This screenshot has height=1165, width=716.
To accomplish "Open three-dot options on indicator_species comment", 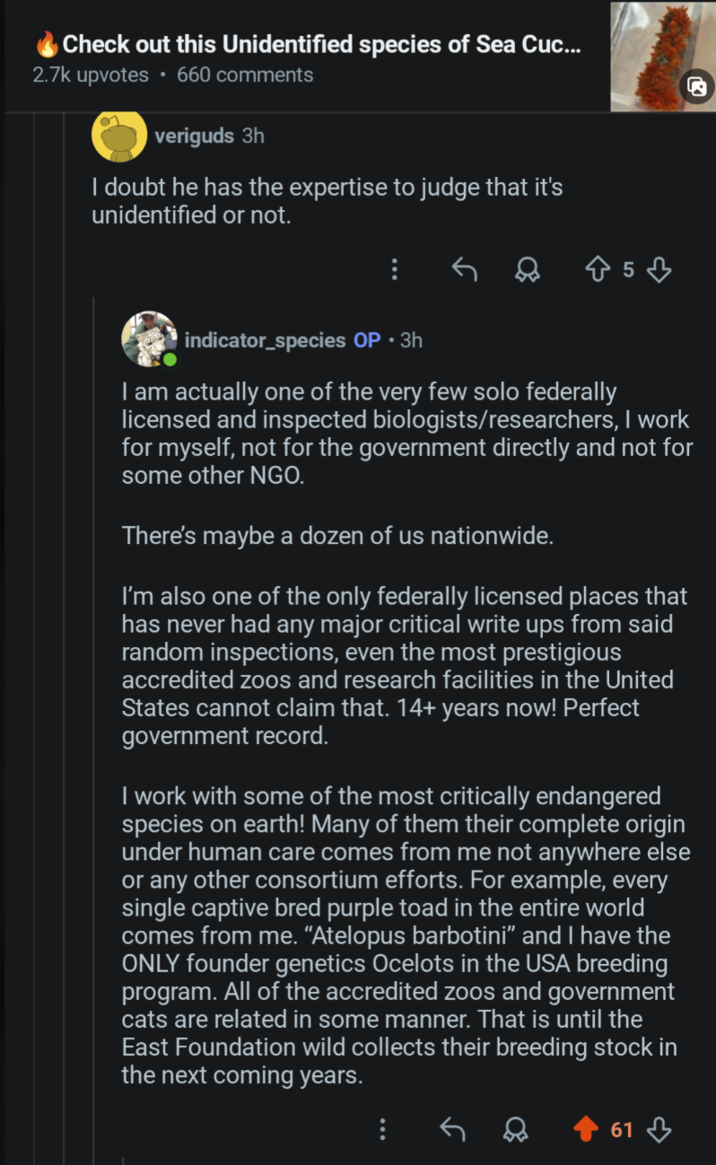I will pos(382,1129).
